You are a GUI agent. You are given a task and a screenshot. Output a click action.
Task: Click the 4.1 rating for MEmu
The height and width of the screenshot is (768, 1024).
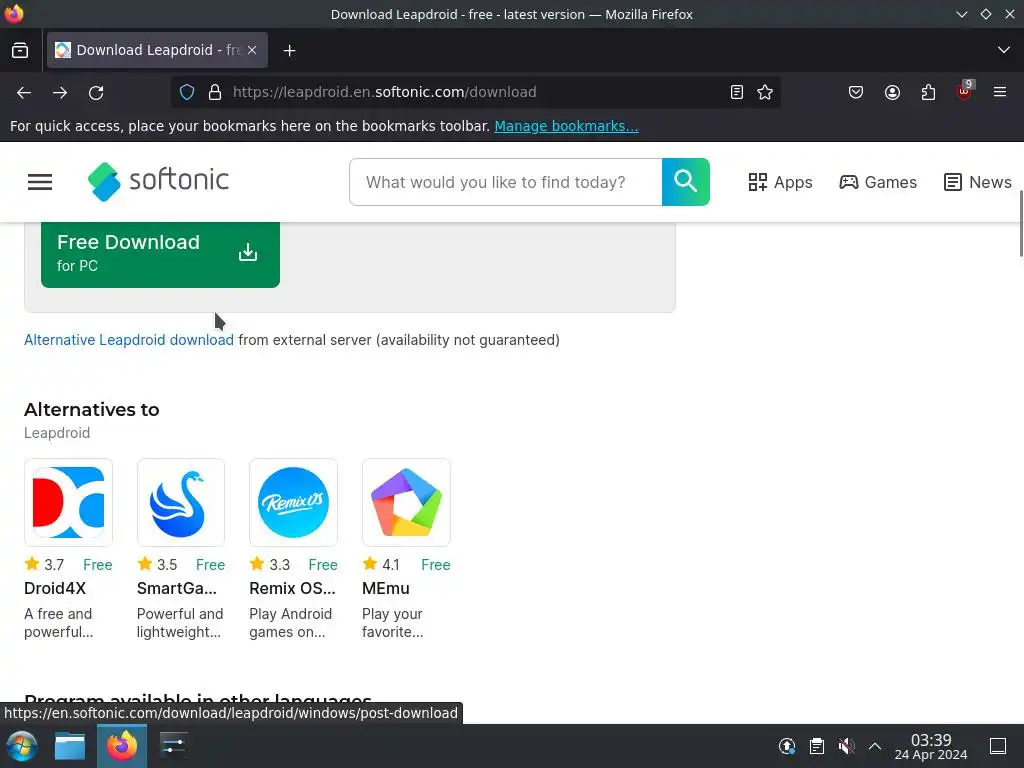click(391, 565)
